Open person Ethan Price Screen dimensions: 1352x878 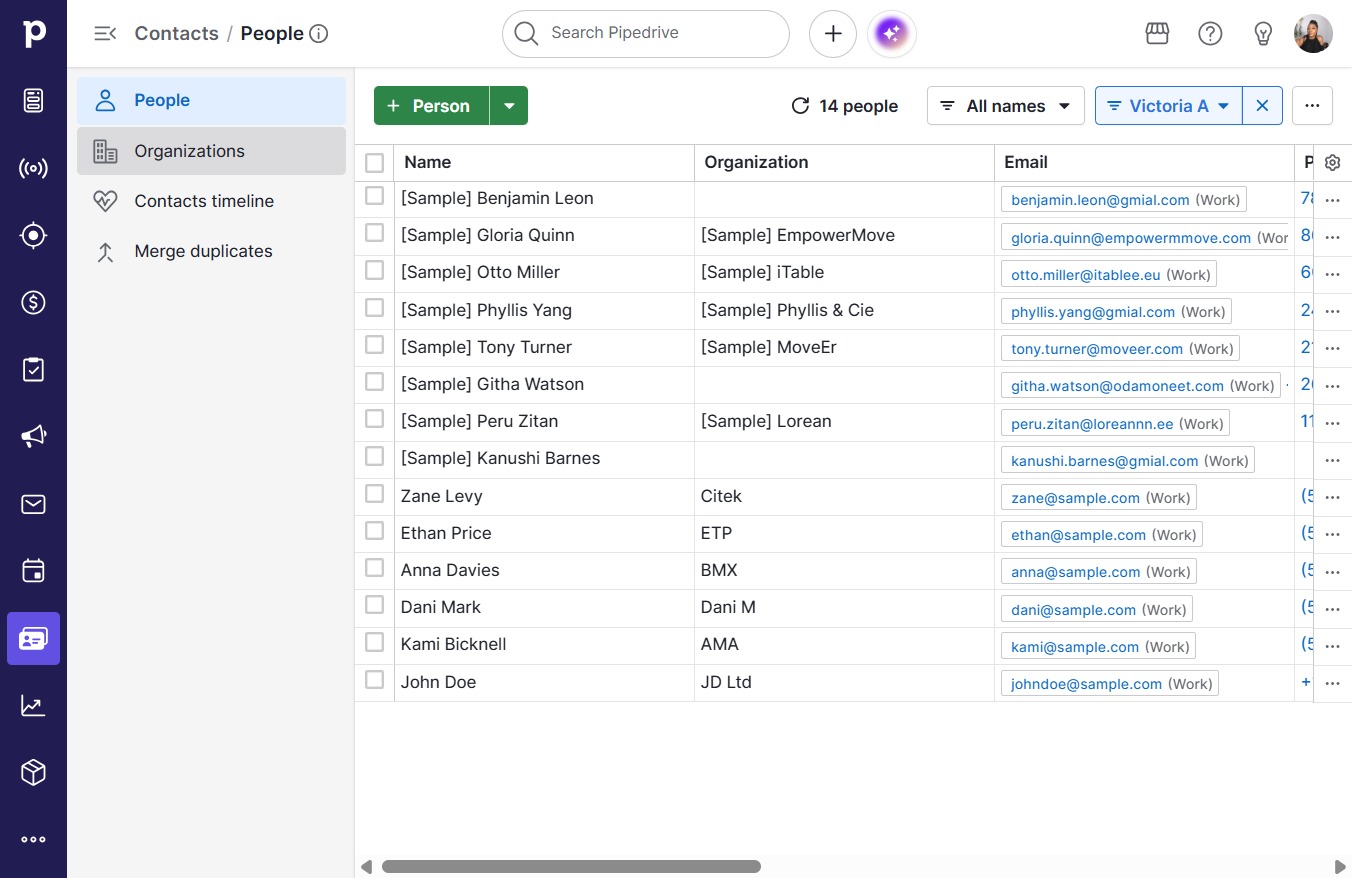(446, 533)
